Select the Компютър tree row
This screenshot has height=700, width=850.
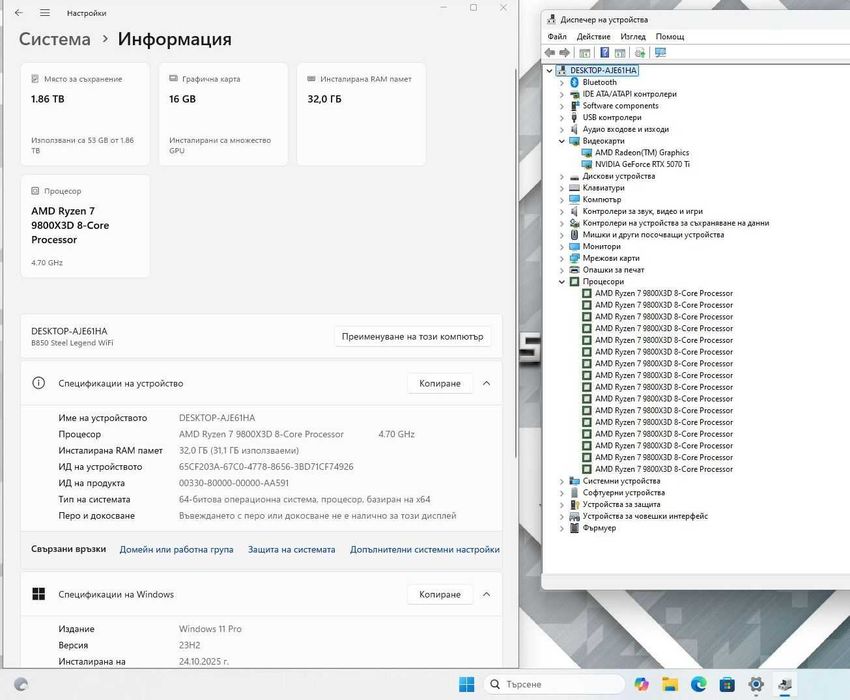(x=602, y=200)
